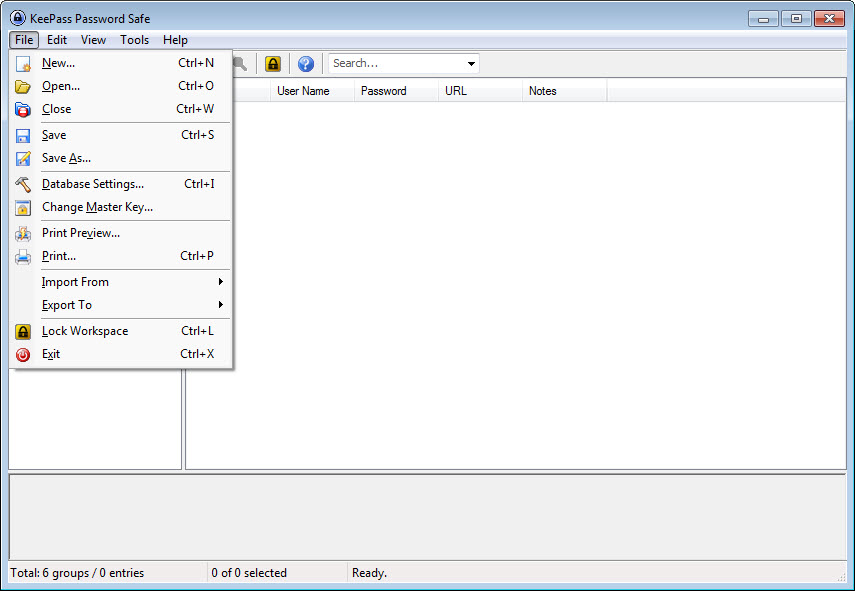Click the yellow padlock icon beside Lock Workspace
The width and height of the screenshot is (855, 591).
pyautogui.click(x=23, y=331)
